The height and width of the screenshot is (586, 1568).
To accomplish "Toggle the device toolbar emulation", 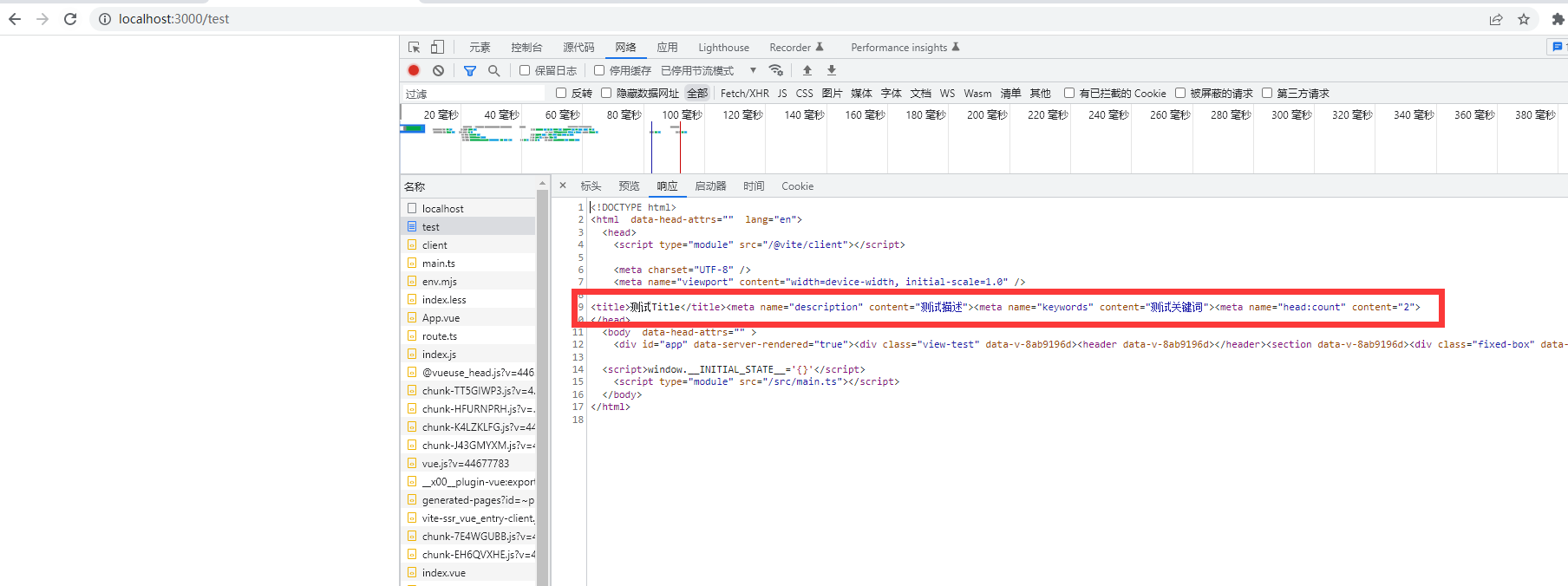I will (437, 48).
